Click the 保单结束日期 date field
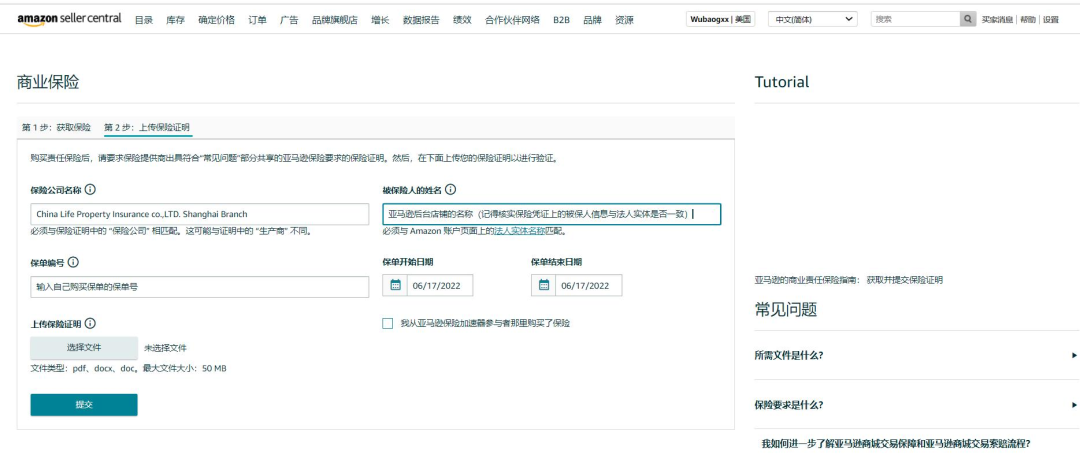Viewport: 1080px width, 466px height. pyautogui.click(x=588, y=285)
